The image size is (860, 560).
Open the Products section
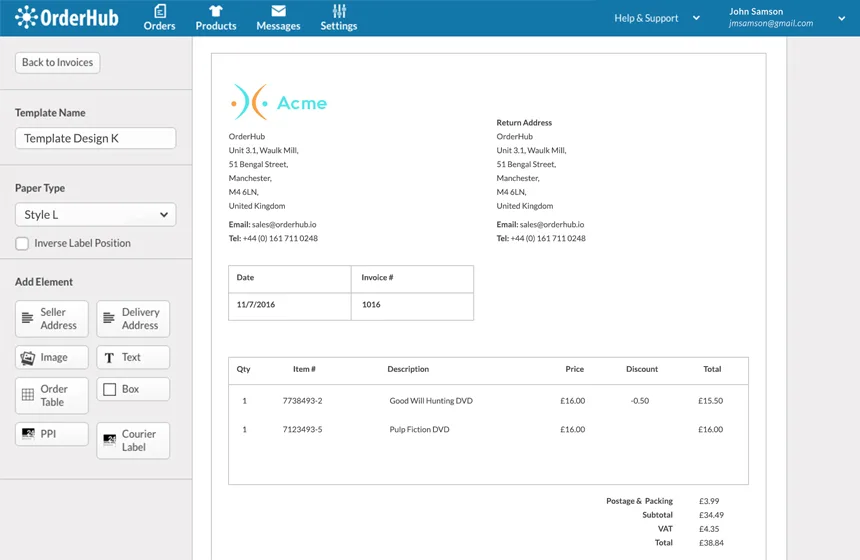(x=216, y=18)
